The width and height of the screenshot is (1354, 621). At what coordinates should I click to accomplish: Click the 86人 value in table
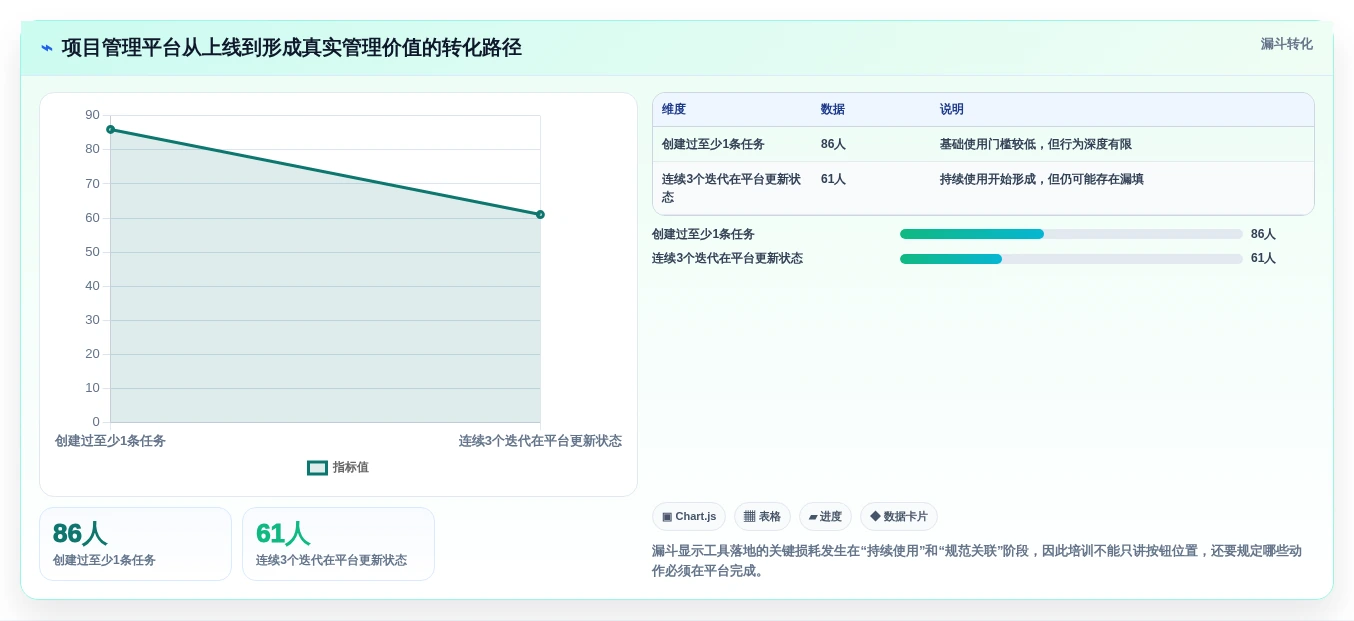pyautogui.click(x=833, y=144)
